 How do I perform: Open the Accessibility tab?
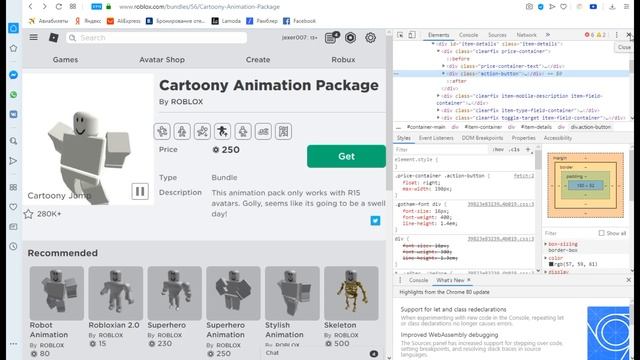click(x=558, y=138)
